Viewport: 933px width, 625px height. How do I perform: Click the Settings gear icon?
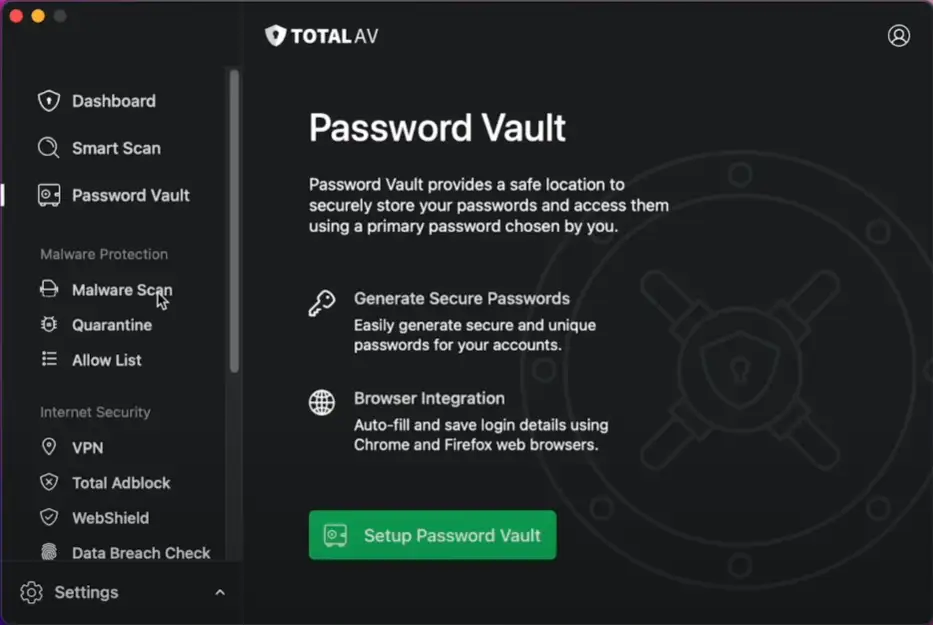tap(32, 592)
